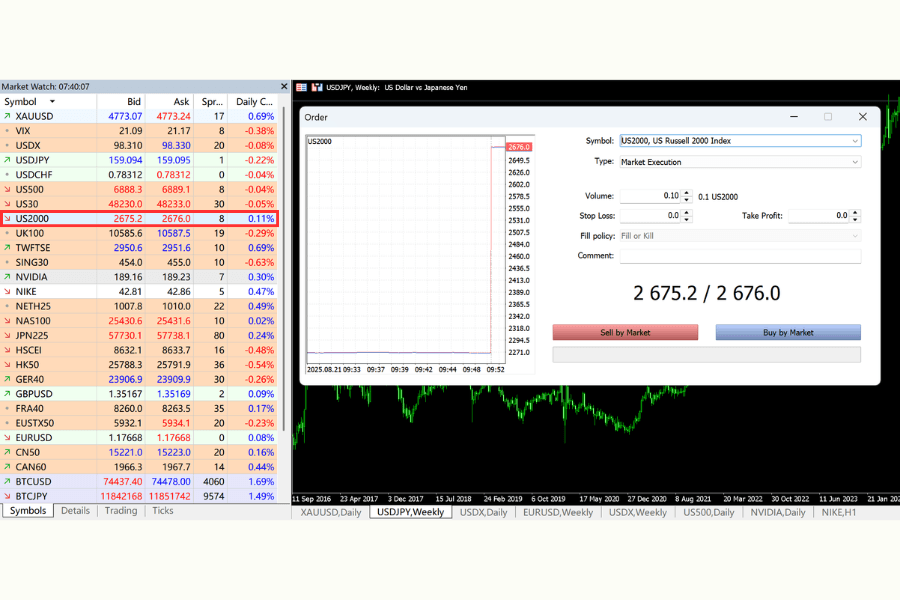The image size is (900, 600).
Task: Click the sort arrow on the Symbol column header
Action: click(x=50, y=101)
